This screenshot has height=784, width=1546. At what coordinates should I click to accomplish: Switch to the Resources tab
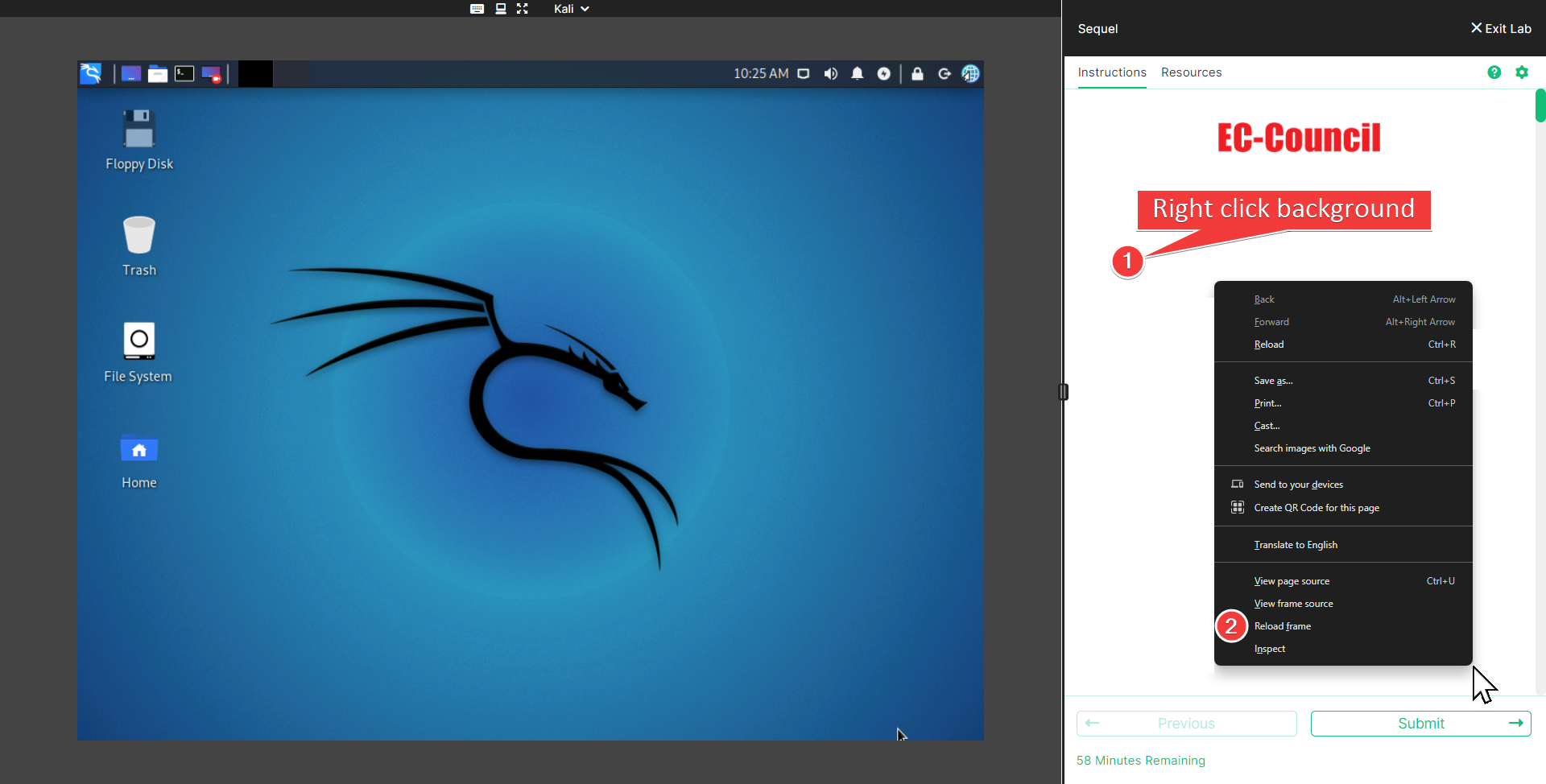pos(1192,72)
